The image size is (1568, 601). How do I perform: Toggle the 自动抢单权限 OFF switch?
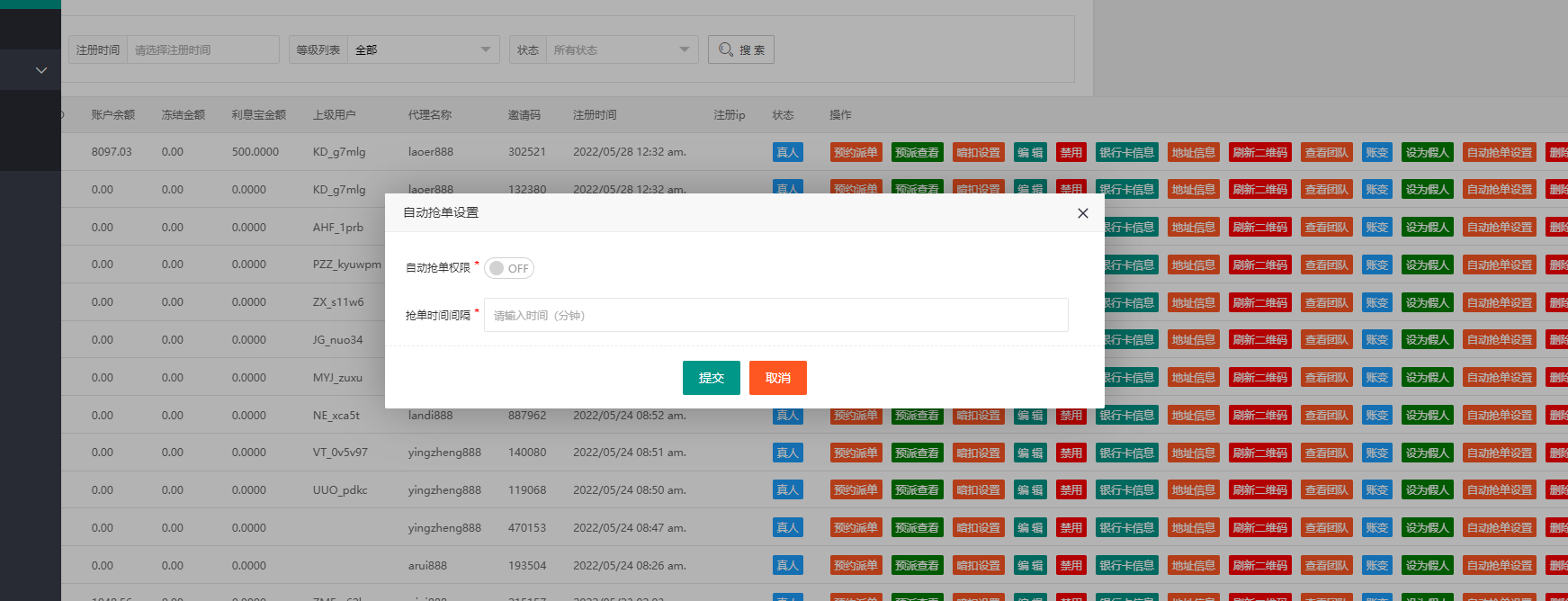509,268
